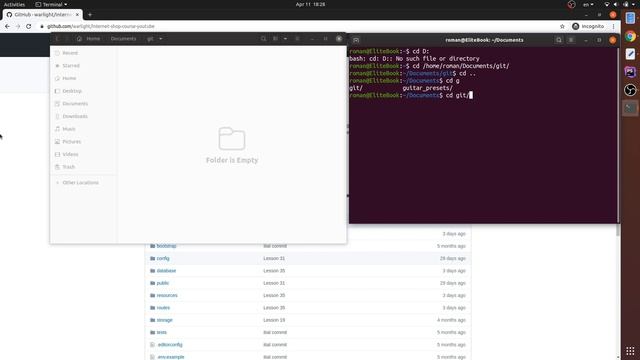640x360 pixels.
Task: Select the GitHub tab in Chrome
Action: point(42,15)
